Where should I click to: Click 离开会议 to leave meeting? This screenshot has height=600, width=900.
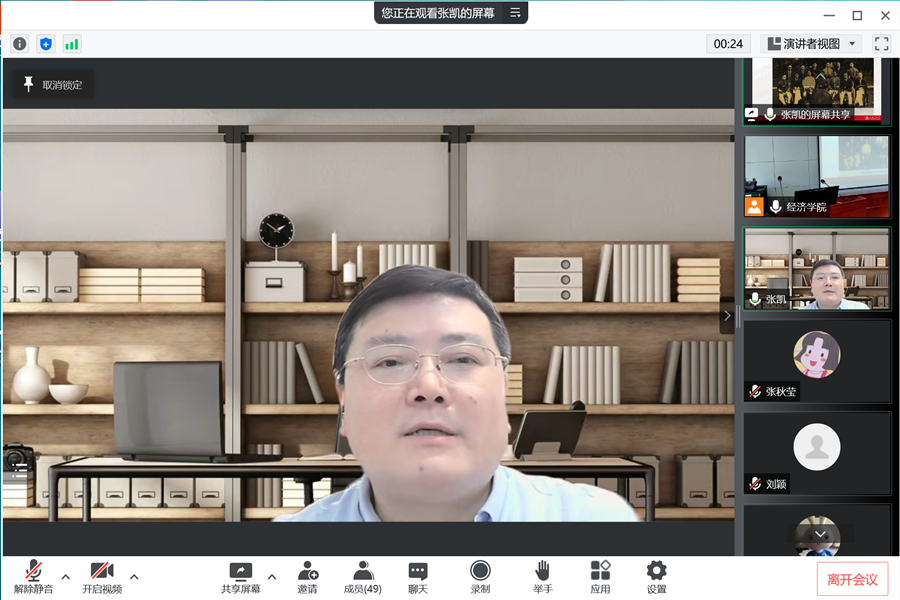pyautogui.click(x=852, y=579)
